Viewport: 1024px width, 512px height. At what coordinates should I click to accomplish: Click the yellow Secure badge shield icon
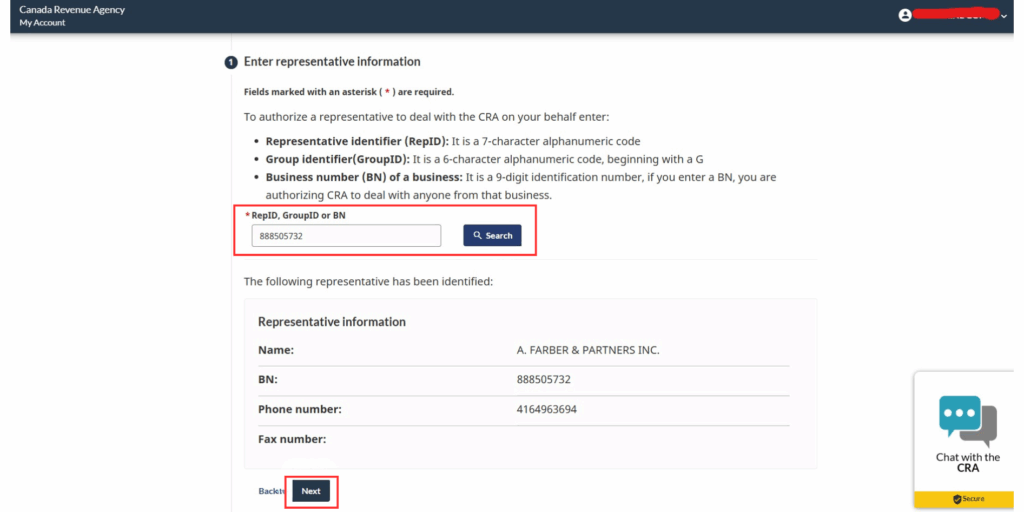pos(957,499)
